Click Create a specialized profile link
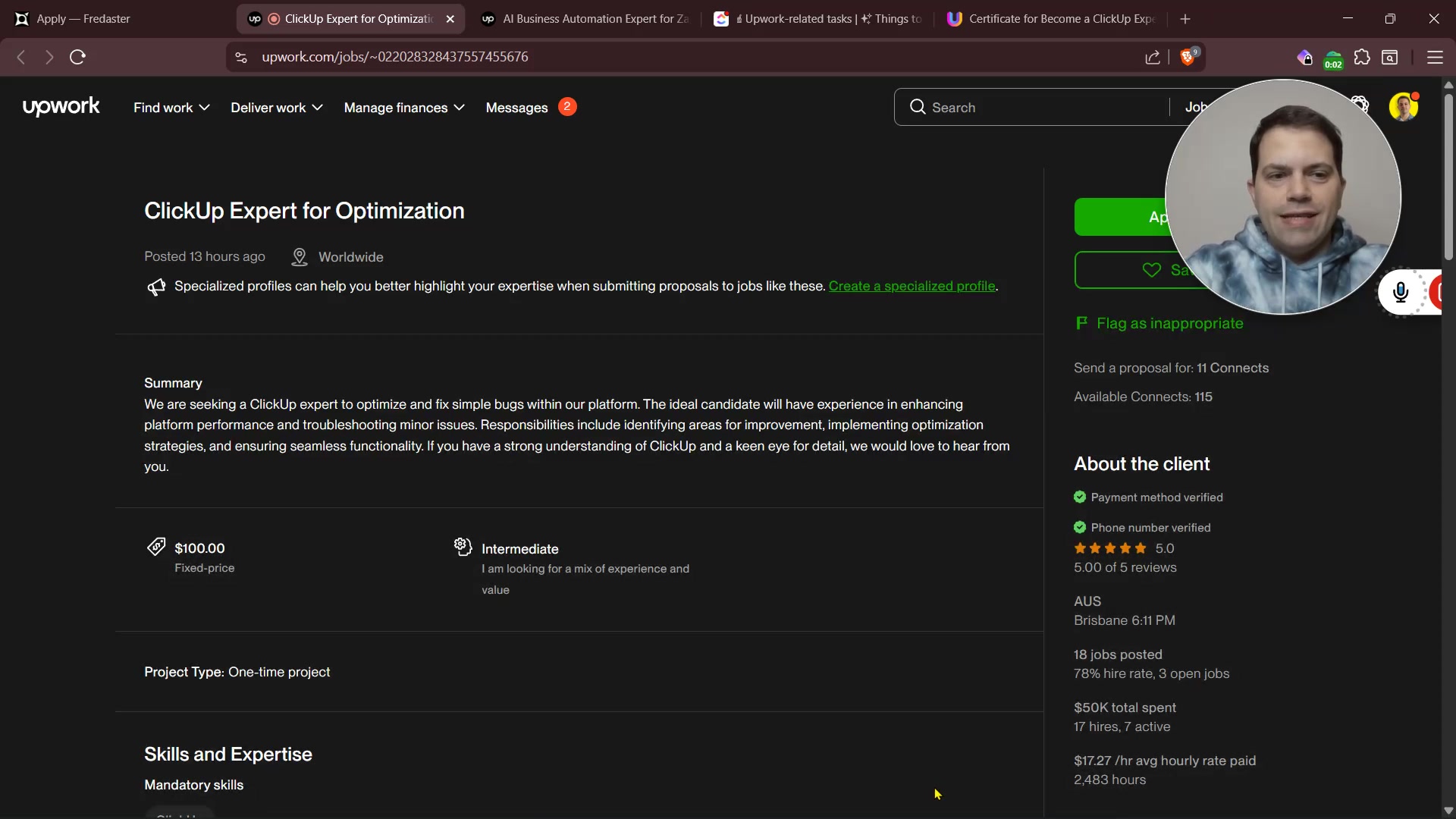1456x819 pixels. coord(912,286)
